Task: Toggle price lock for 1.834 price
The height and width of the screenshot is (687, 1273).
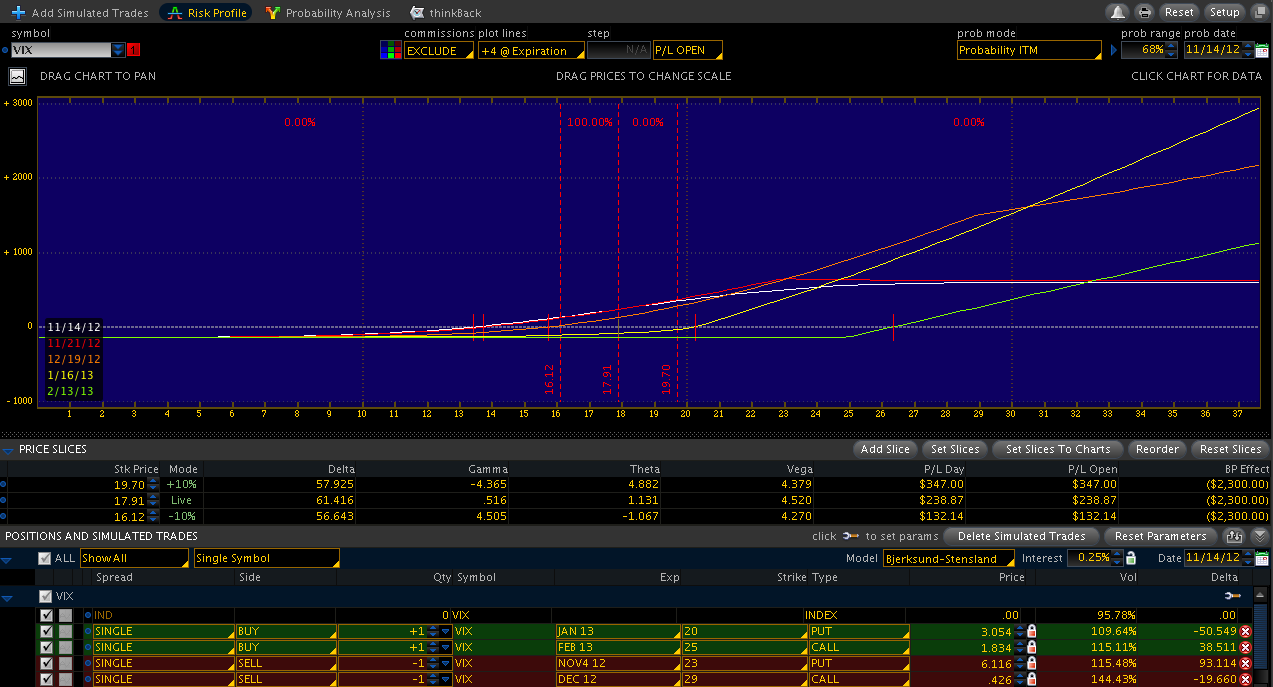Action: pos(1031,647)
